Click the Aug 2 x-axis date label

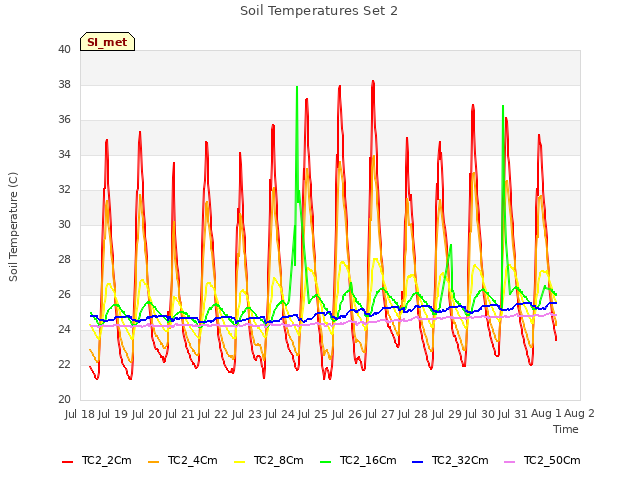(x=580, y=414)
